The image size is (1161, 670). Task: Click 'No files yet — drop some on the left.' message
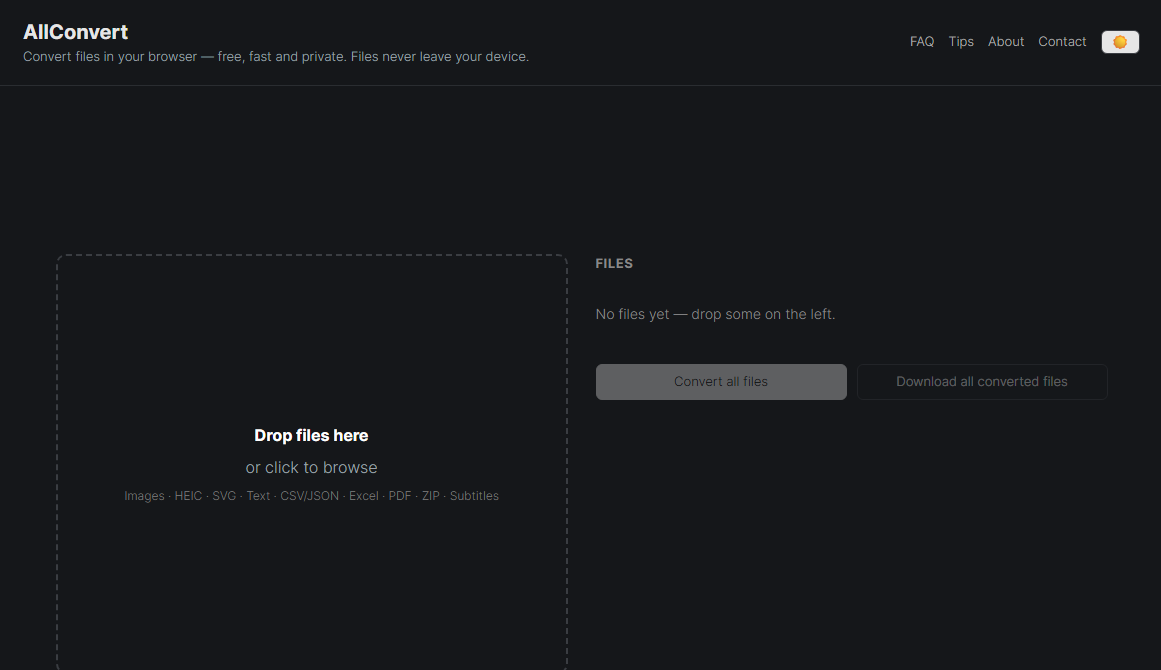715,315
